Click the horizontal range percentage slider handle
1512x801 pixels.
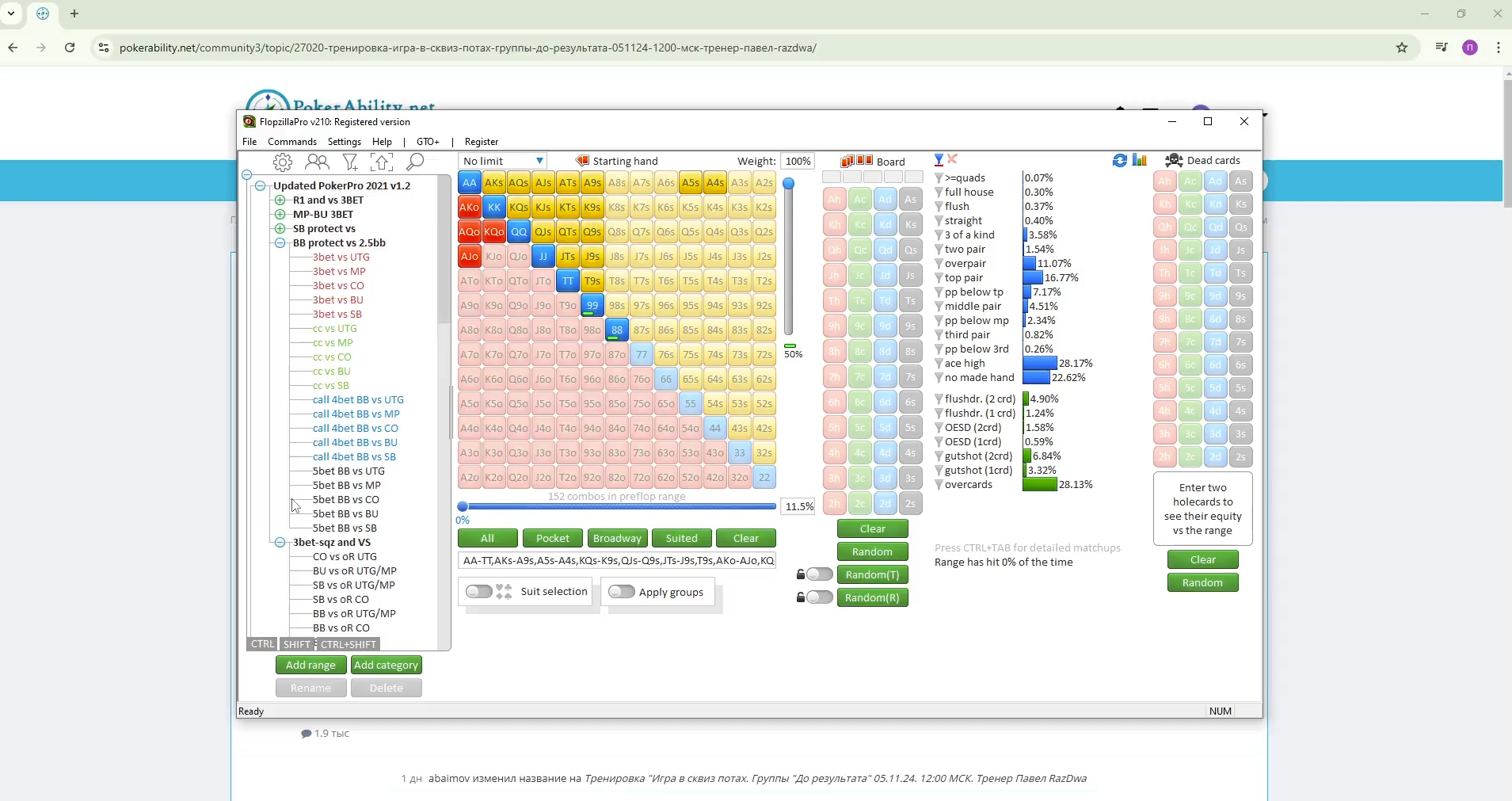pos(463,506)
